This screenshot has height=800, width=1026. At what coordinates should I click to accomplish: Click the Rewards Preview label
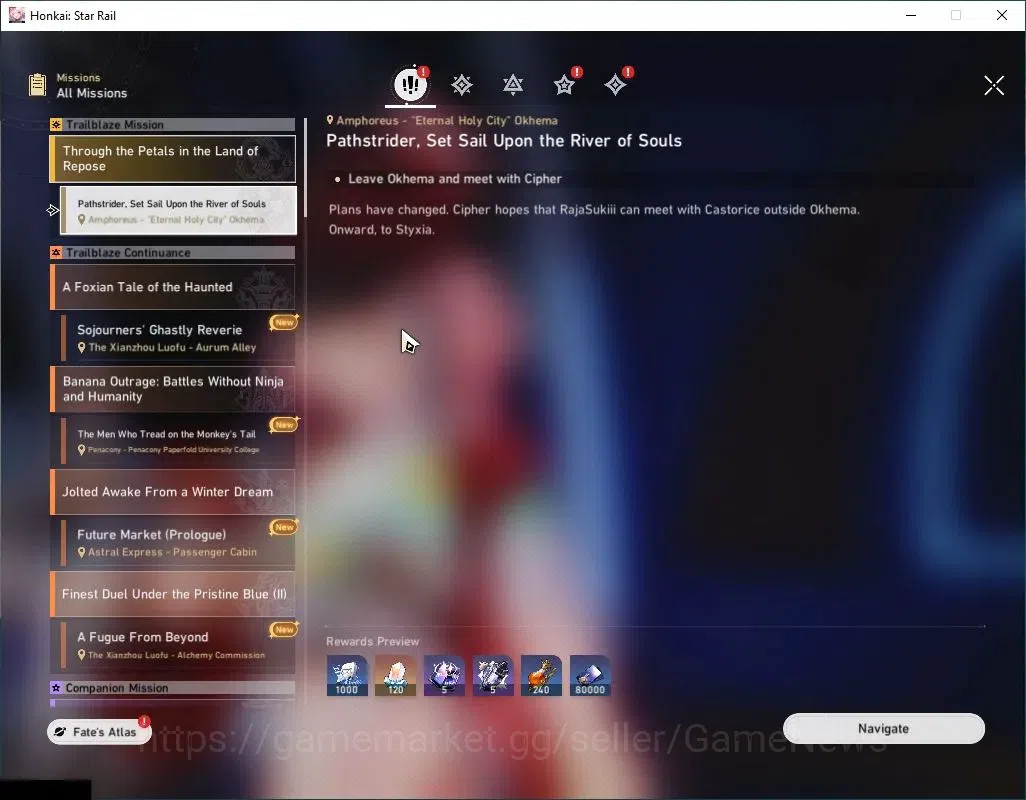click(x=372, y=641)
